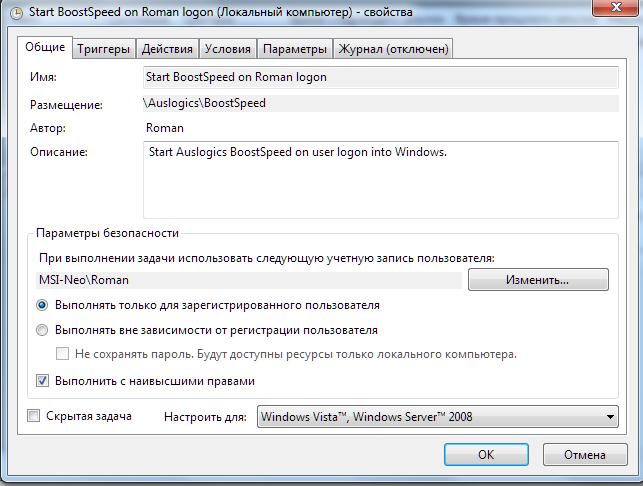Uncheck 'Выполнить с наивысшими правами' checkbox
This screenshot has width=643, height=486.
42,381
